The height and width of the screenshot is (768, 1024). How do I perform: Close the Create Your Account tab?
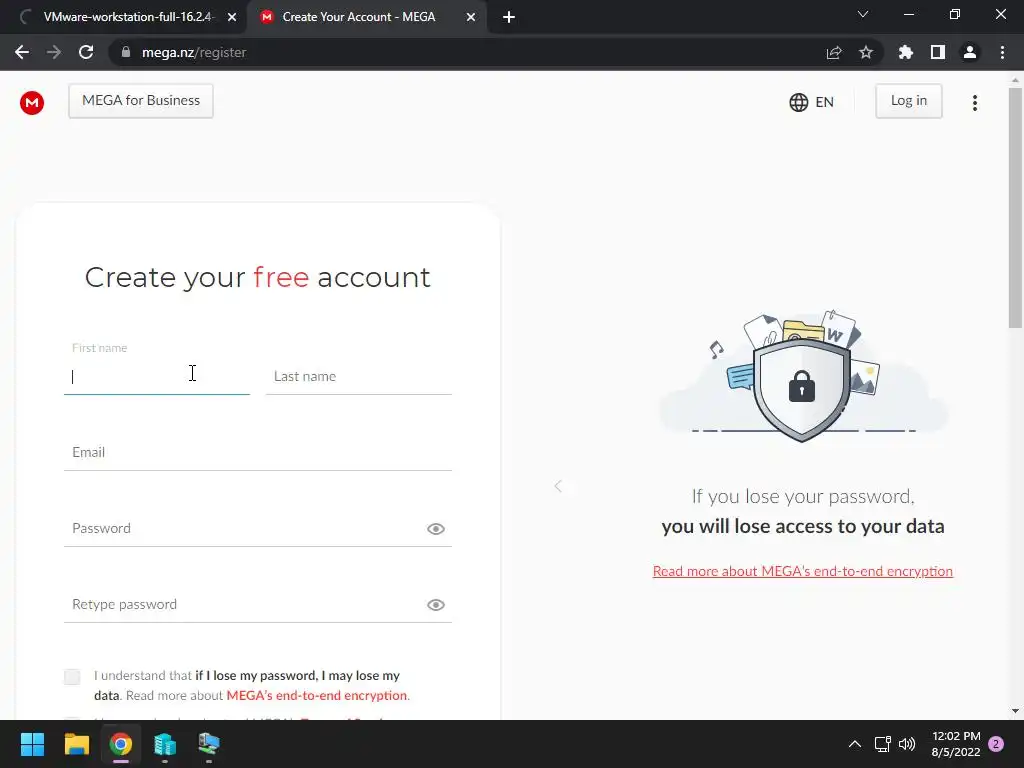click(471, 18)
